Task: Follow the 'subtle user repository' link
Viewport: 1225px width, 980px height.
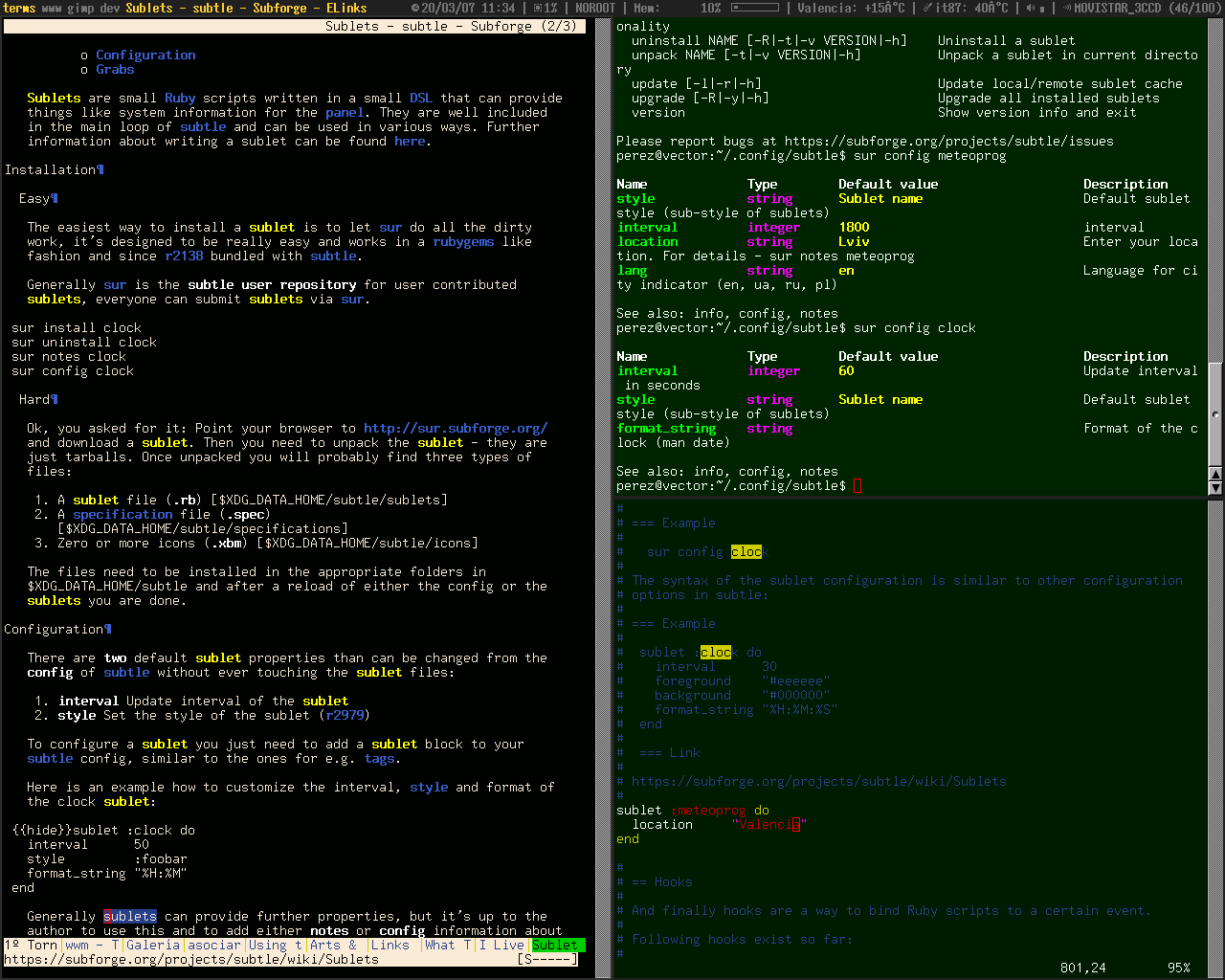Action: click(x=256, y=284)
